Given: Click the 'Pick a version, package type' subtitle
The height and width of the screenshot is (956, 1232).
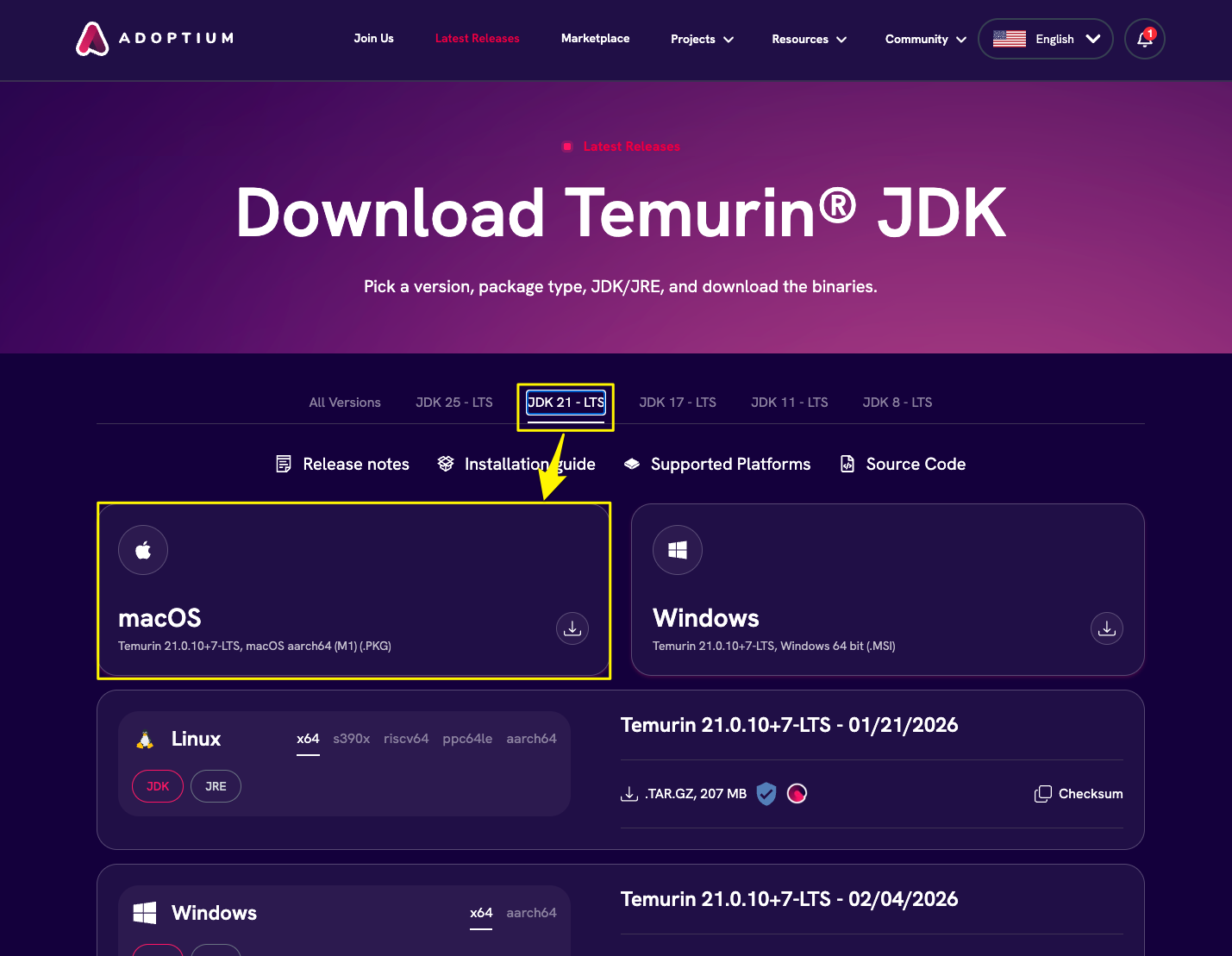Looking at the screenshot, I should (621, 286).
